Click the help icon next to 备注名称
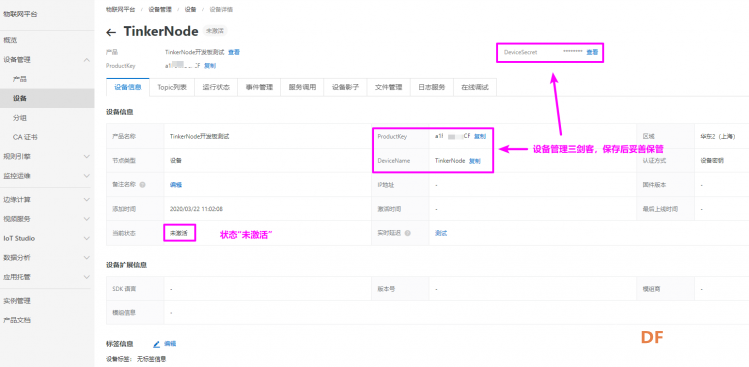The height and width of the screenshot is (367, 749). coord(142,185)
